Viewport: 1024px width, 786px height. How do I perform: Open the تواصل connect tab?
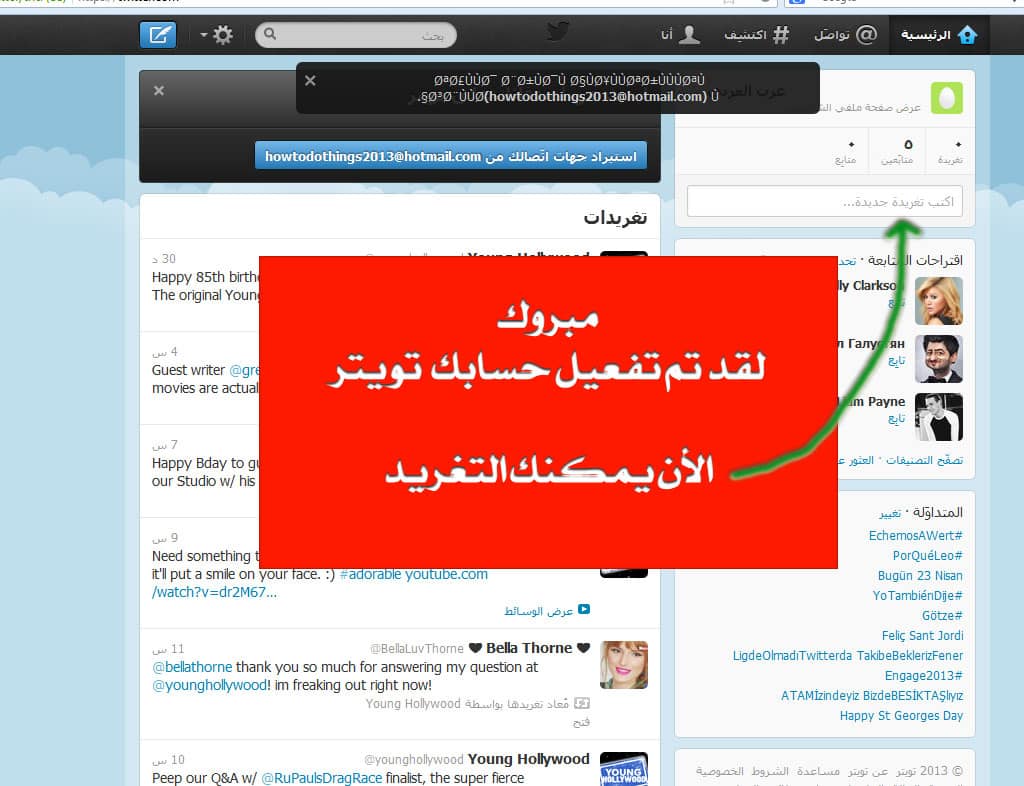tap(845, 35)
